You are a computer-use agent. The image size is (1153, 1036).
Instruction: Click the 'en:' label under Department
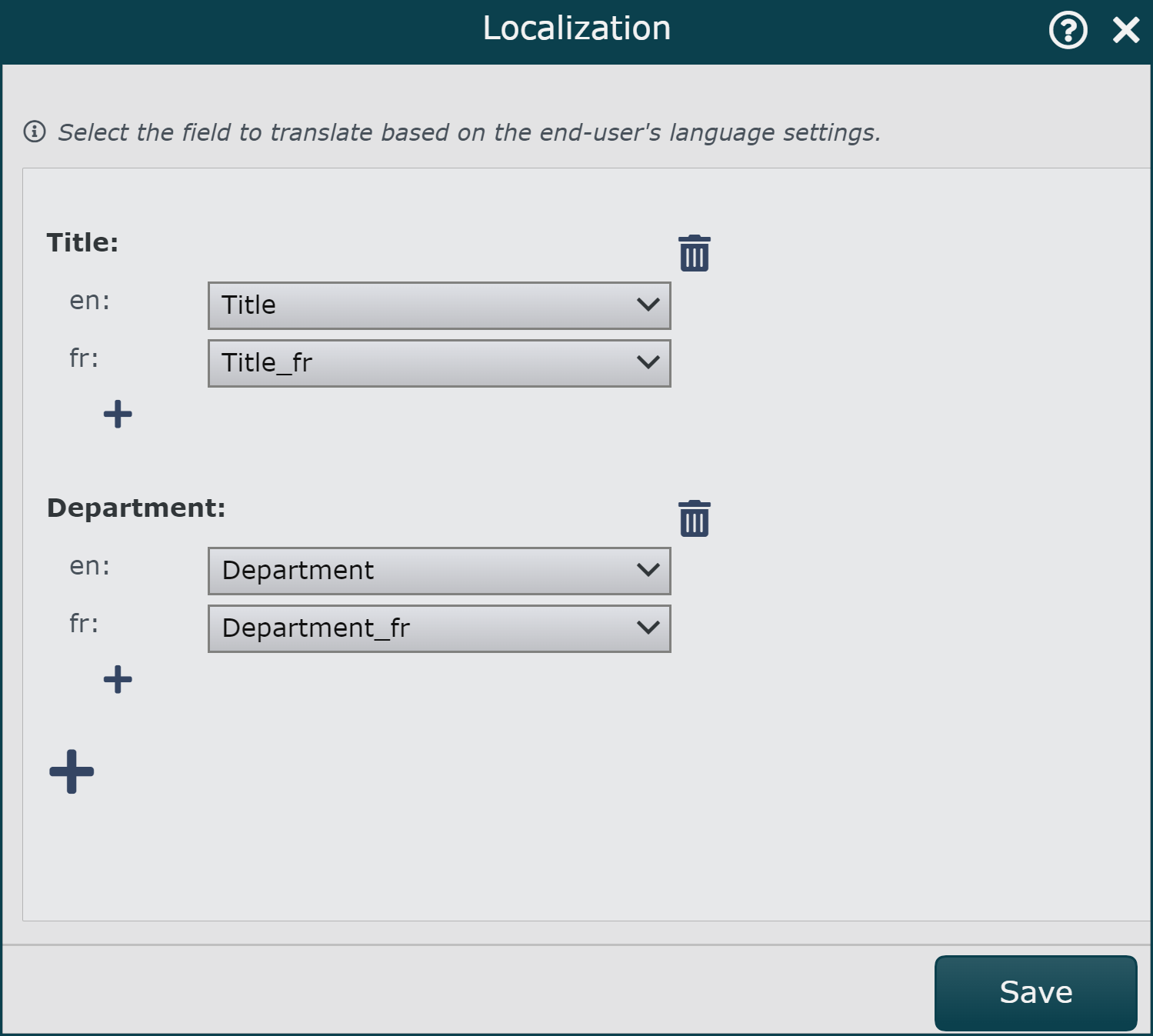pyautogui.click(x=89, y=566)
